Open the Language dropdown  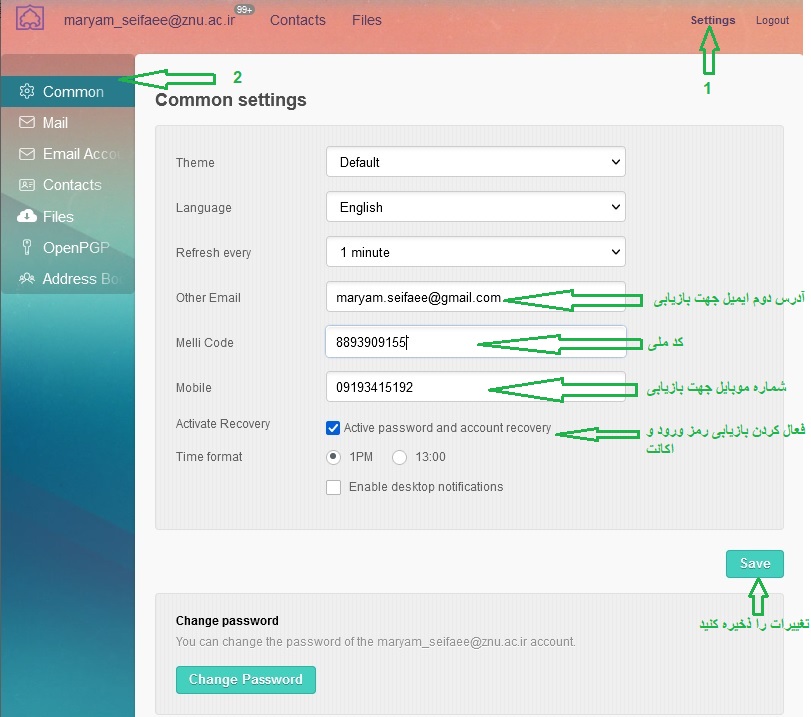(x=476, y=207)
